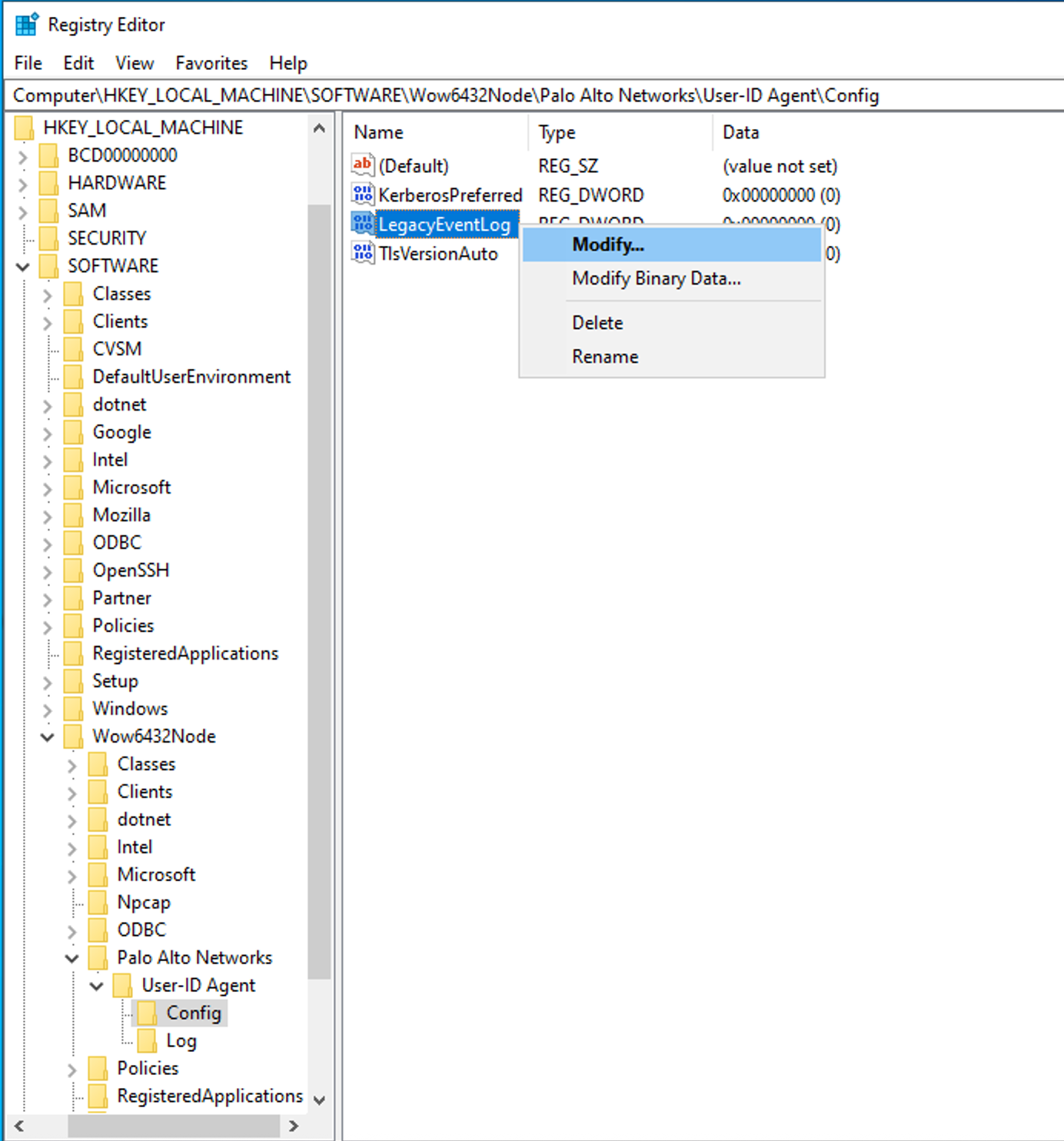Expand the SECURITY tree node
Image resolution: width=1064 pixels, height=1141 pixels.
pyautogui.click(x=22, y=238)
